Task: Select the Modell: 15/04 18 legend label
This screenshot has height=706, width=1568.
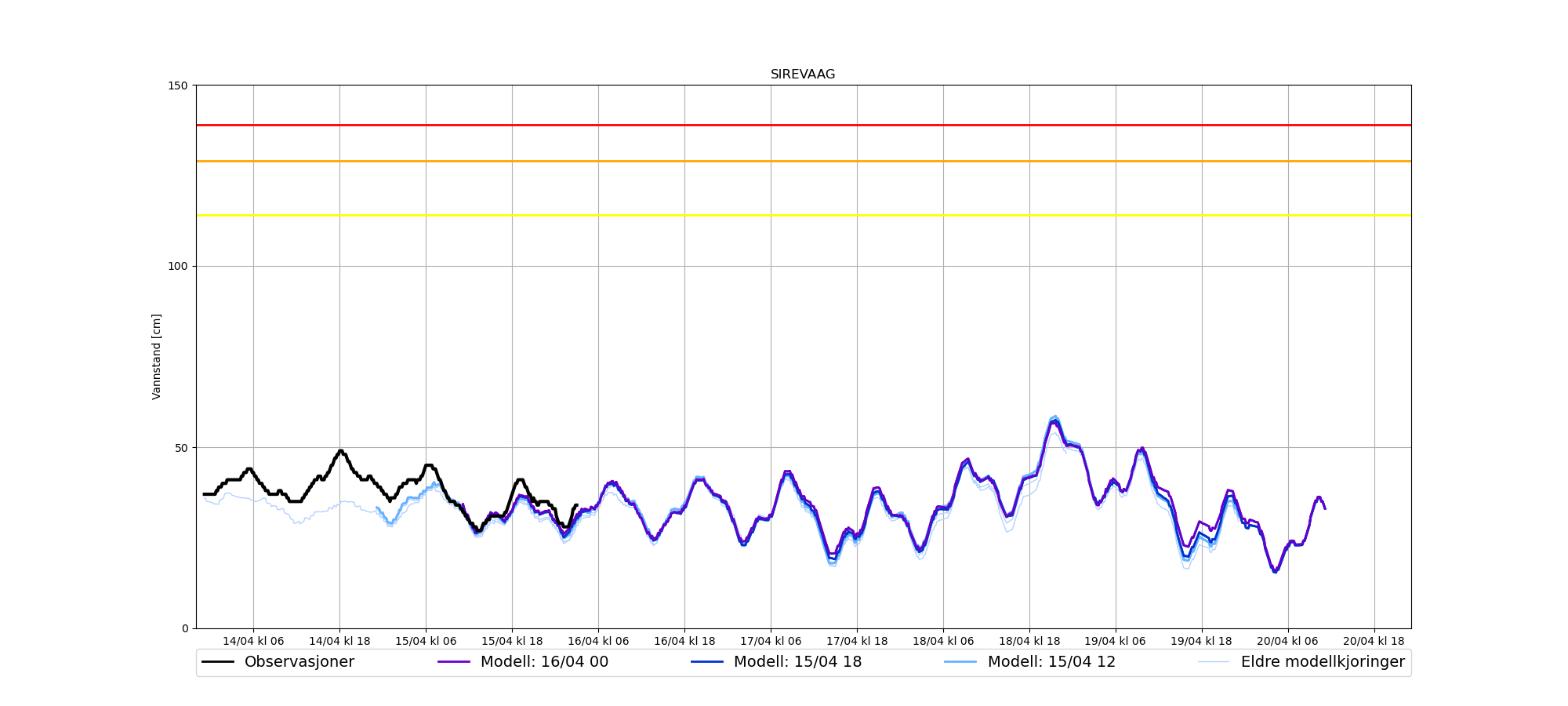Action: click(797, 662)
